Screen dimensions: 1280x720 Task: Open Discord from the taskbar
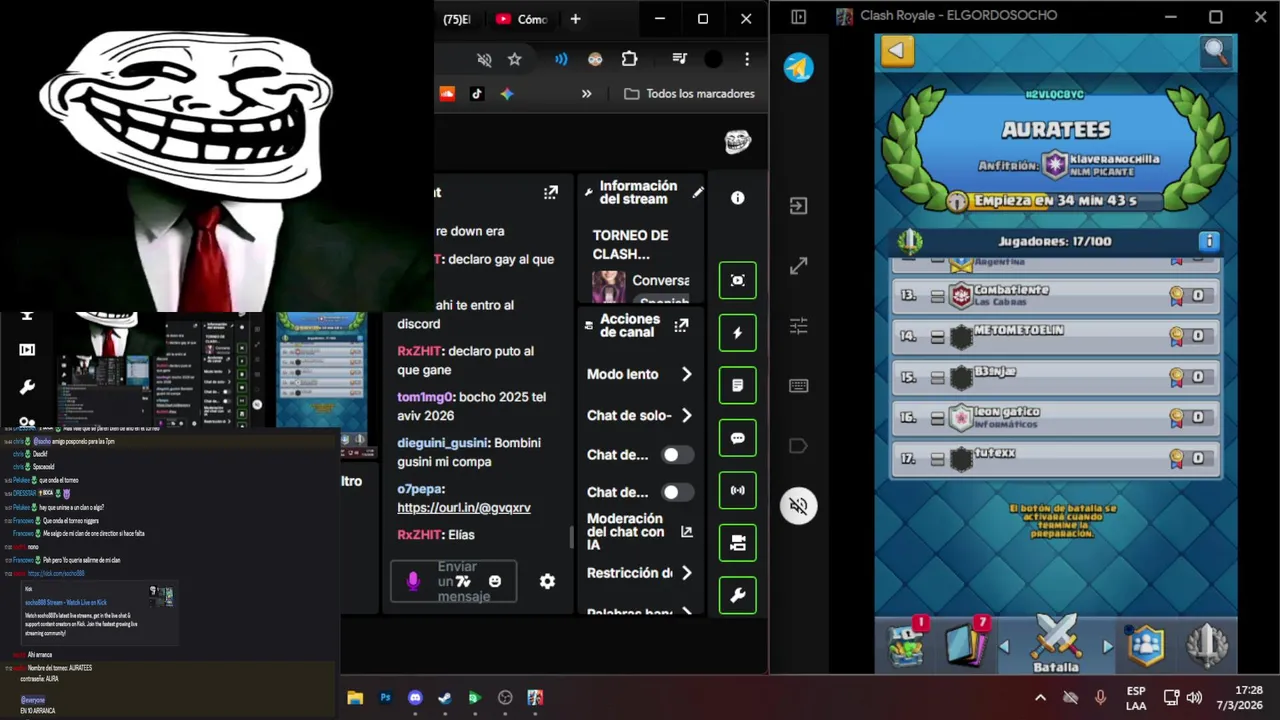click(415, 698)
